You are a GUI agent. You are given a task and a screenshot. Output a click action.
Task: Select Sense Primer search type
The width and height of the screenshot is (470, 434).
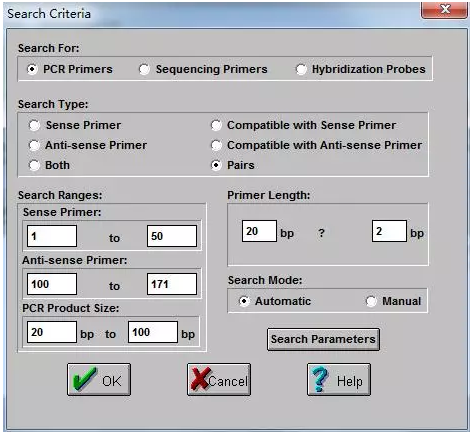34,125
